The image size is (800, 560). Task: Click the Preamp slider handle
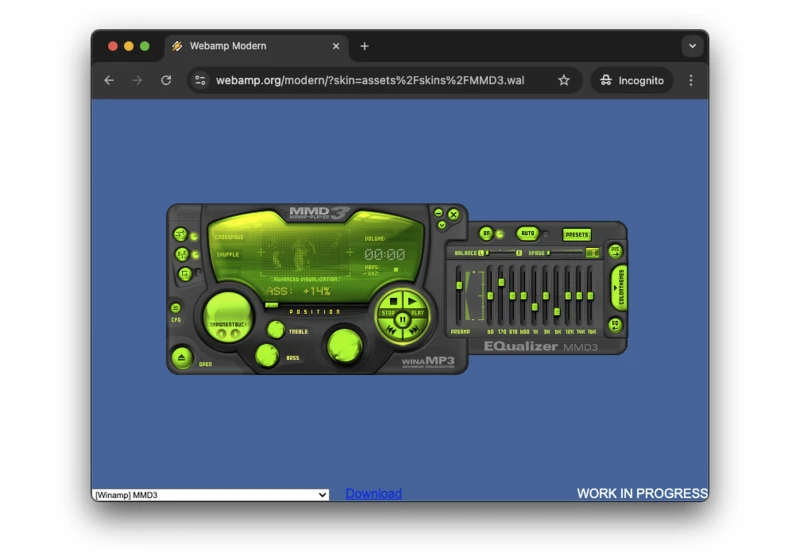pos(459,286)
